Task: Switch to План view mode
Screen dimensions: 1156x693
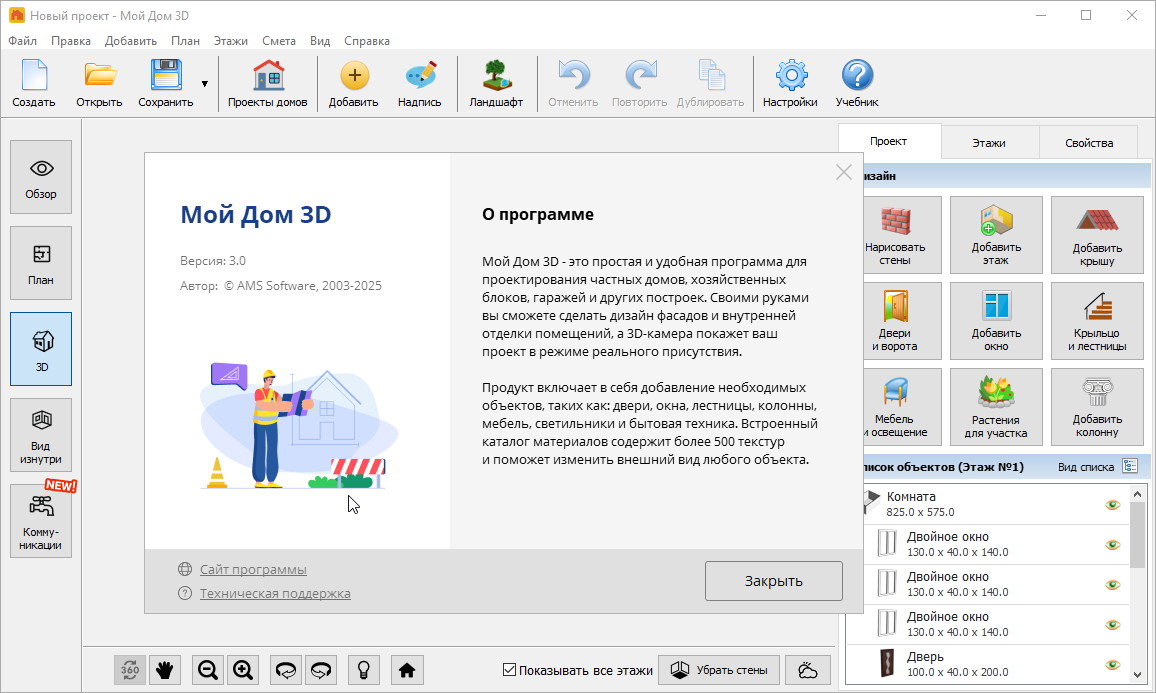Action: (x=41, y=263)
